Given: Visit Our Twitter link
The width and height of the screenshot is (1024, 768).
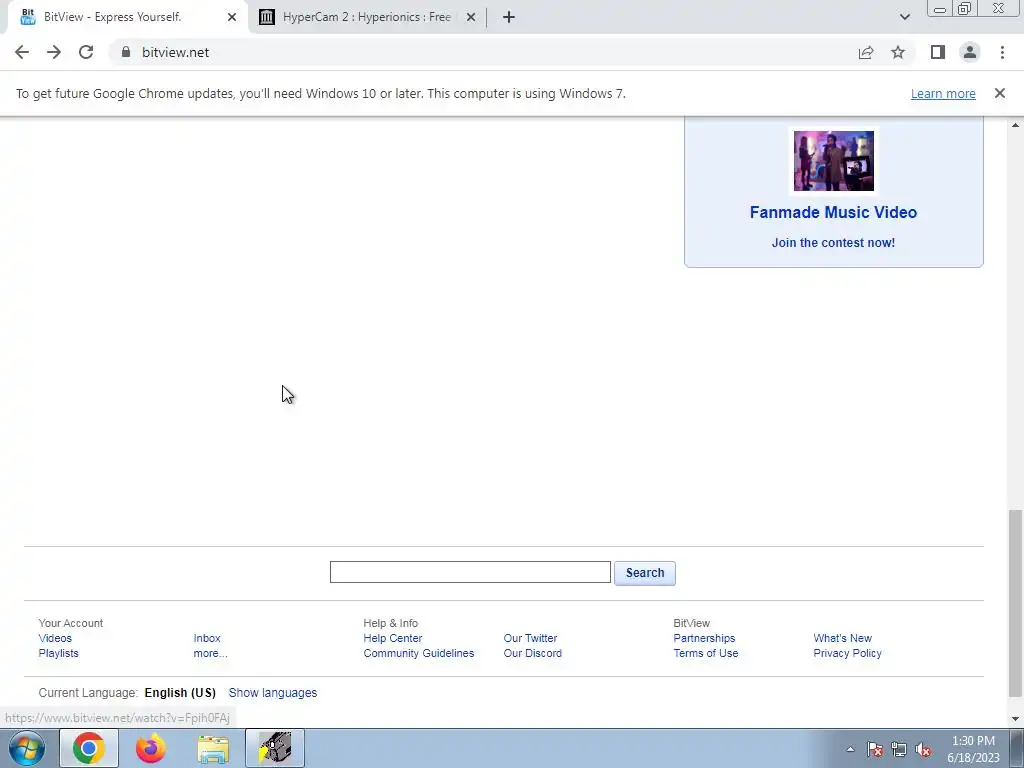Looking at the screenshot, I should click(530, 638).
